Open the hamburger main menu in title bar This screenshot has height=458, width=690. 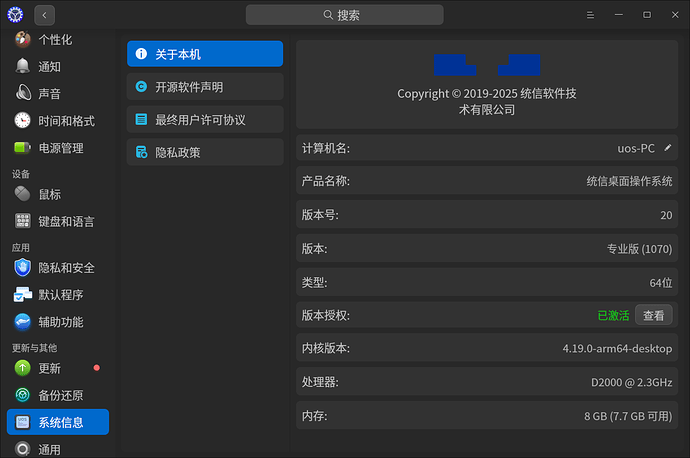[590, 15]
